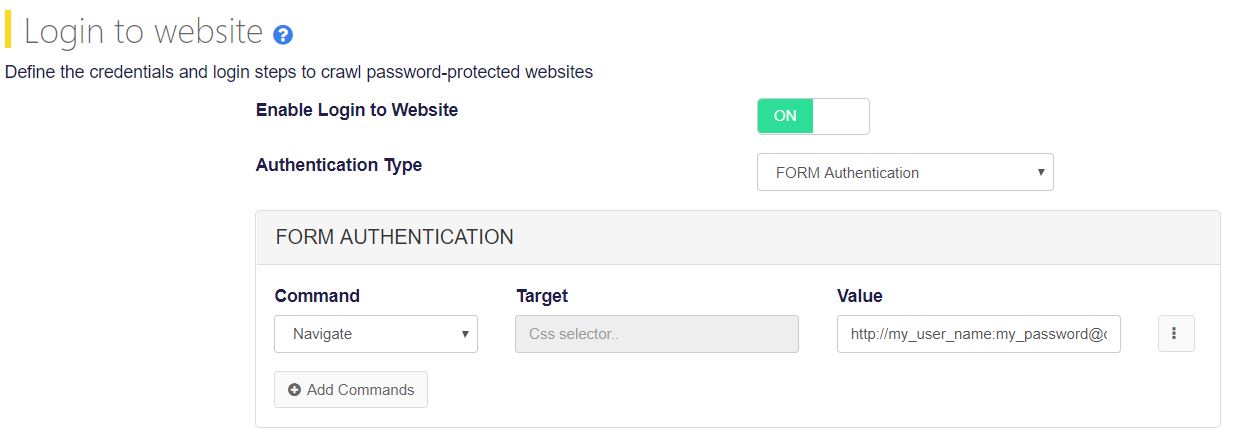
Task: Click the Login to website heading
Action: (x=143, y=32)
